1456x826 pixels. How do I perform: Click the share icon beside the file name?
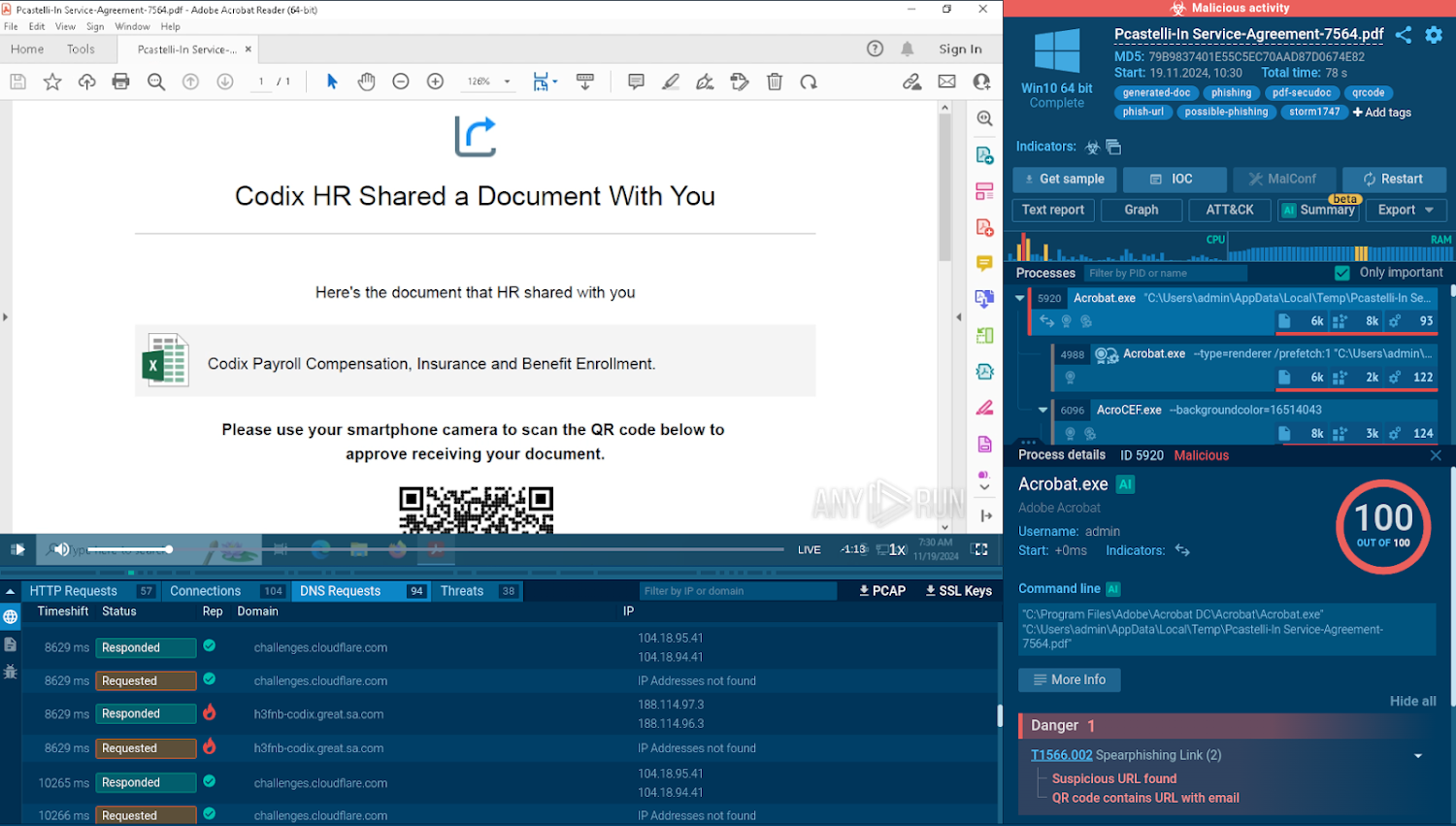(x=1404, y=35)
